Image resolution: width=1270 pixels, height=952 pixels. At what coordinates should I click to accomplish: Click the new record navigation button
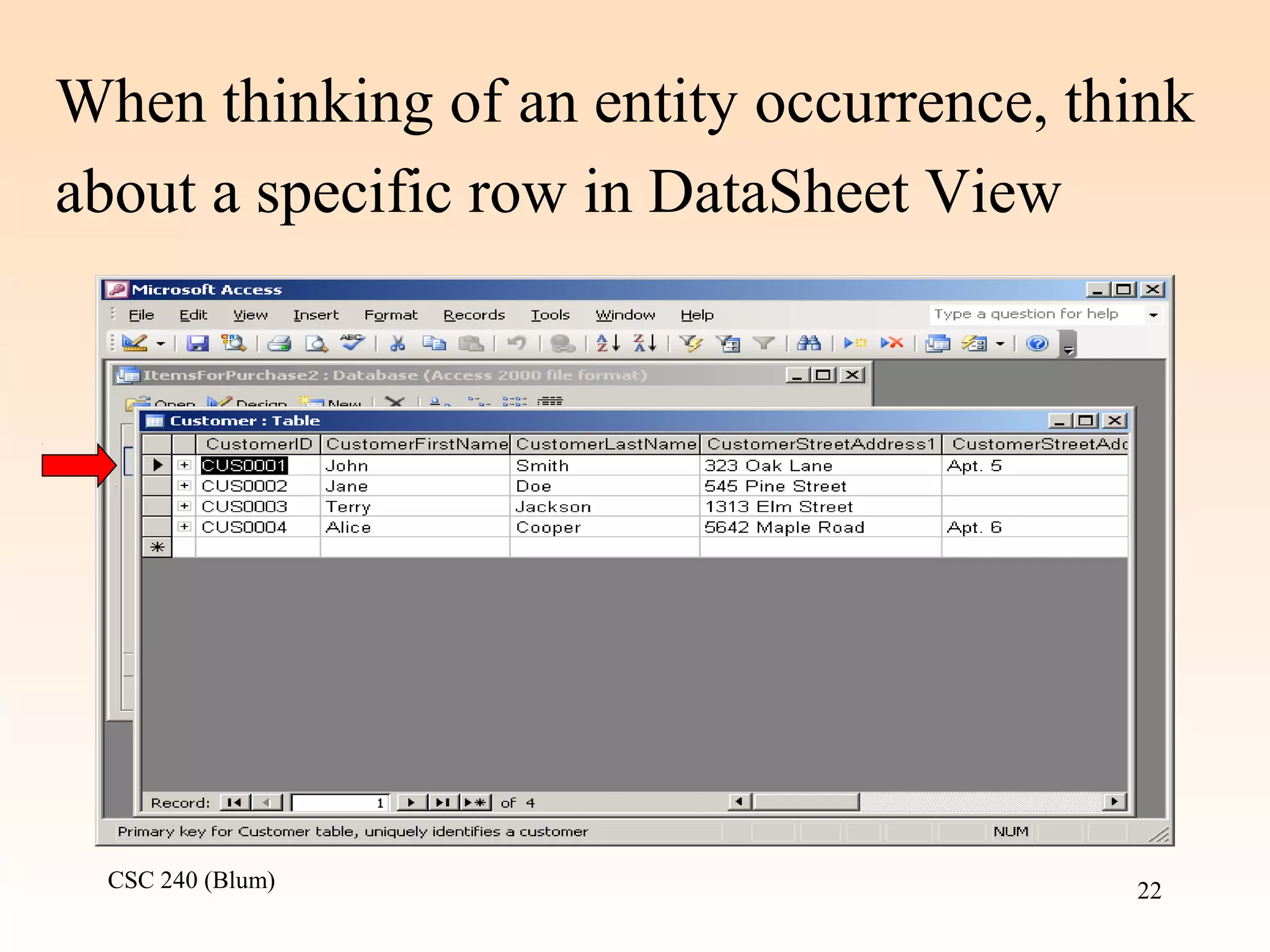(476, 803)
